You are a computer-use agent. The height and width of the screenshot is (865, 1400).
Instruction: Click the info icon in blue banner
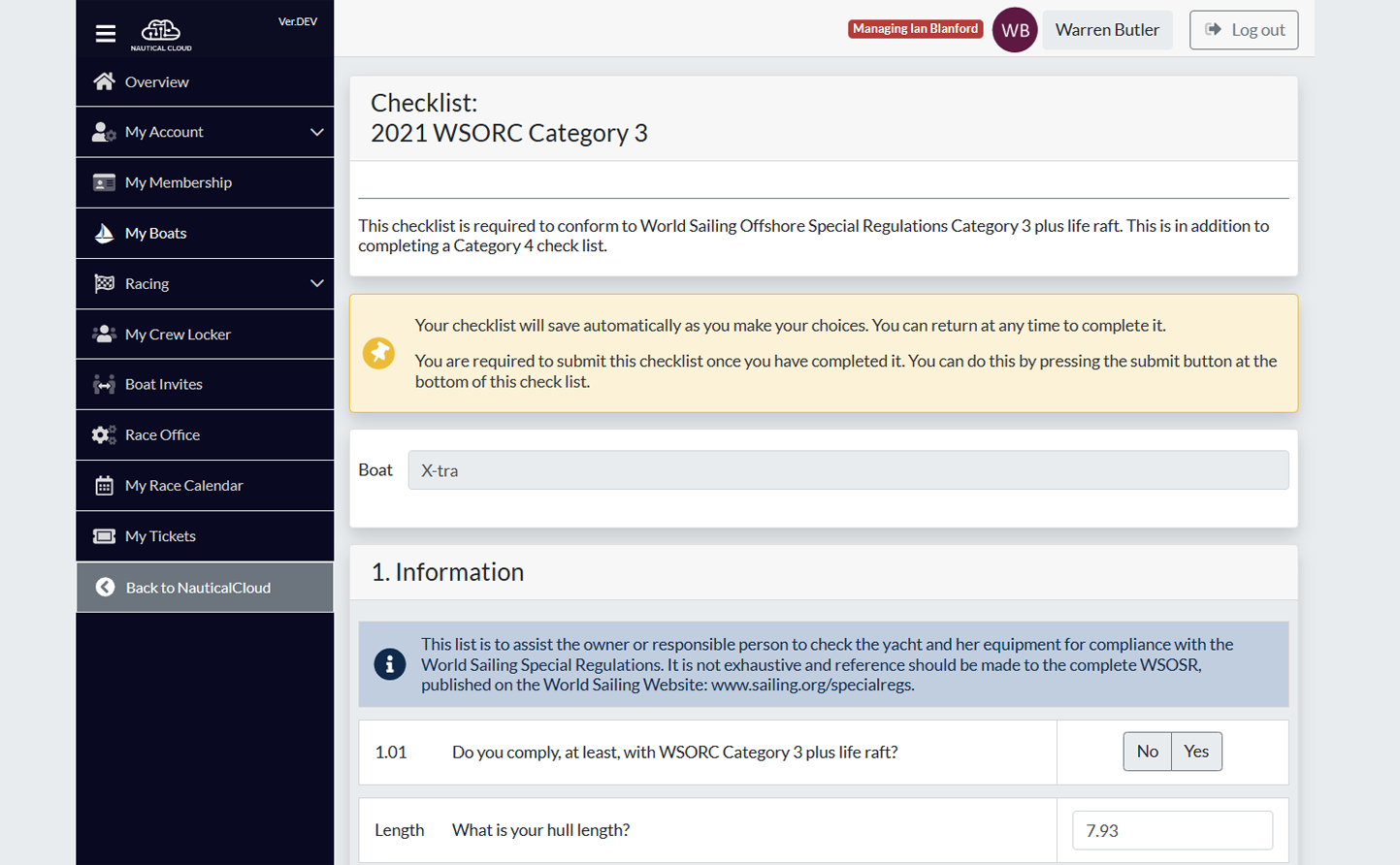pyautogui.click(x=390, y=664)
